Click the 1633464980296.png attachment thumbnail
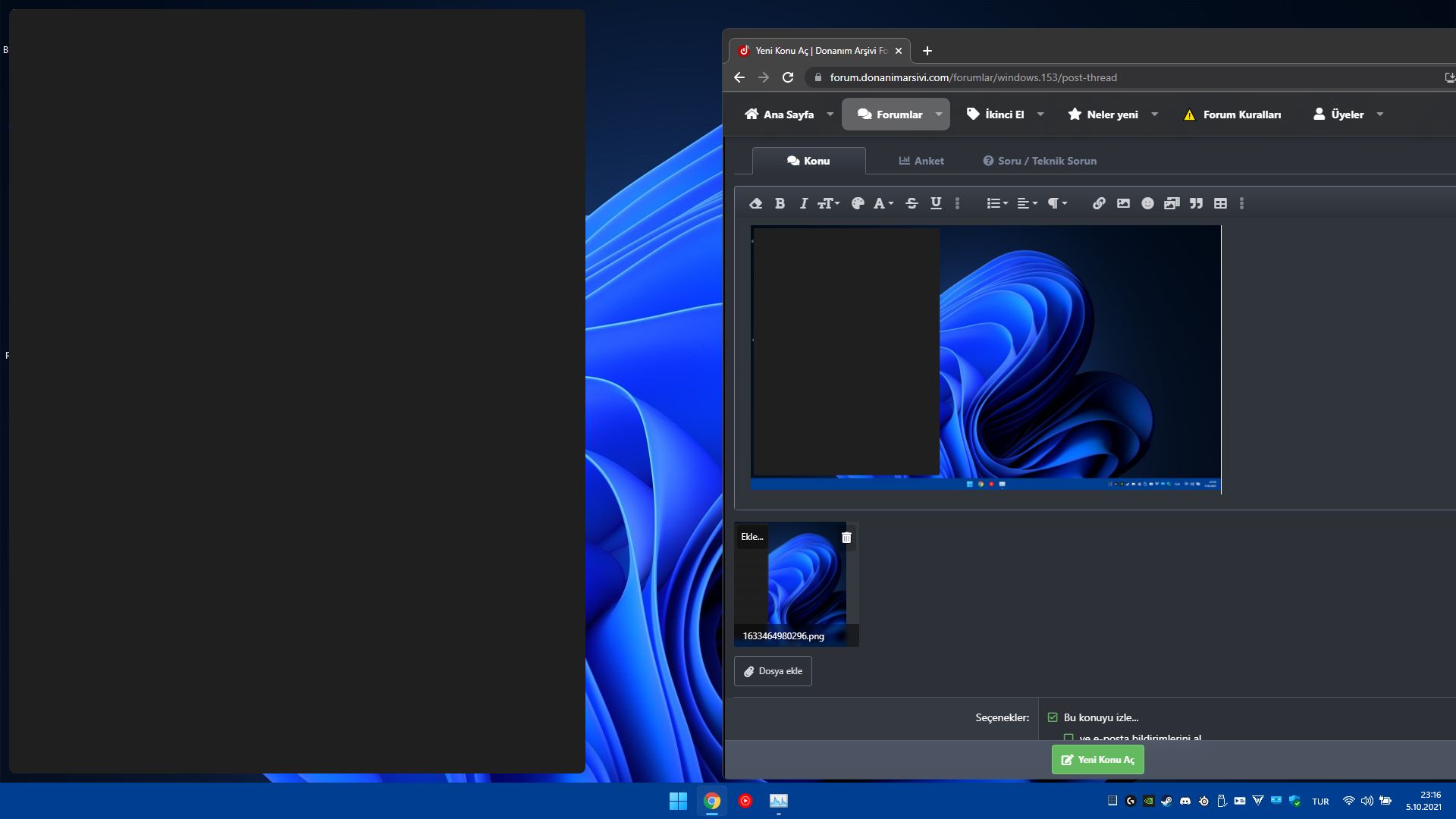 pyautogui.click(x=796, y=584)
